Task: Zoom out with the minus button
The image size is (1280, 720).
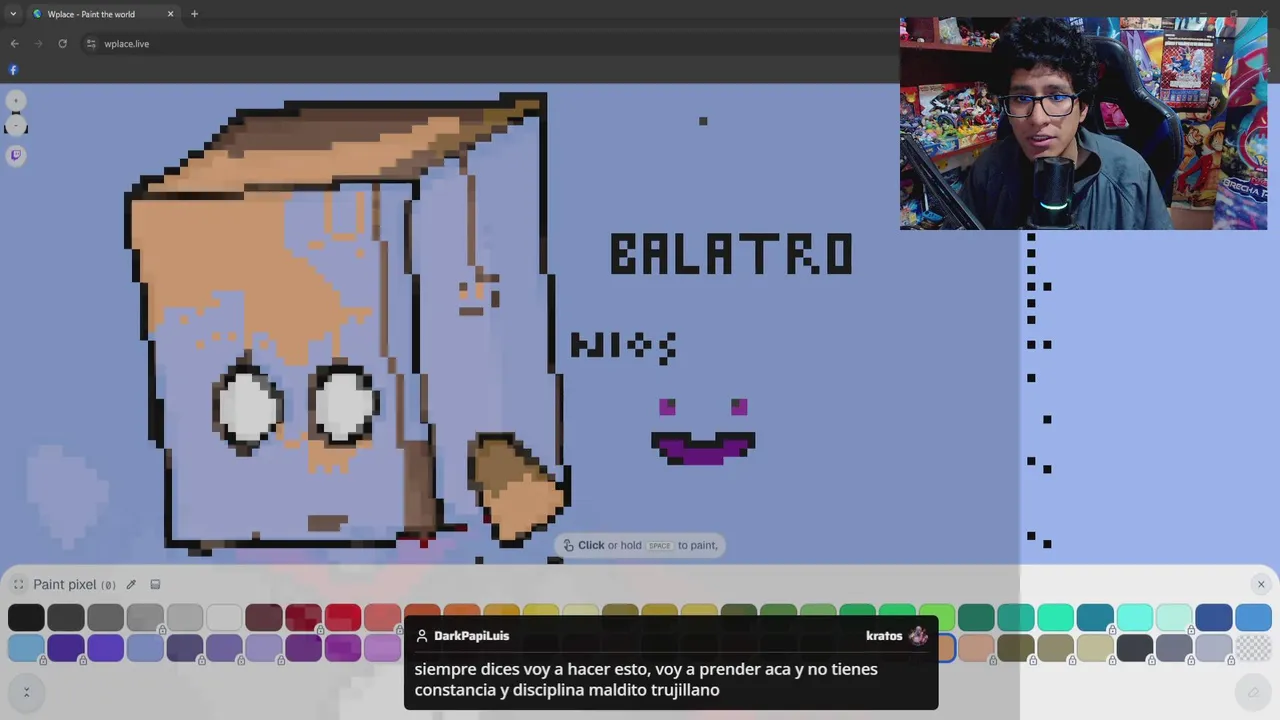Action: tap(16, 126)
